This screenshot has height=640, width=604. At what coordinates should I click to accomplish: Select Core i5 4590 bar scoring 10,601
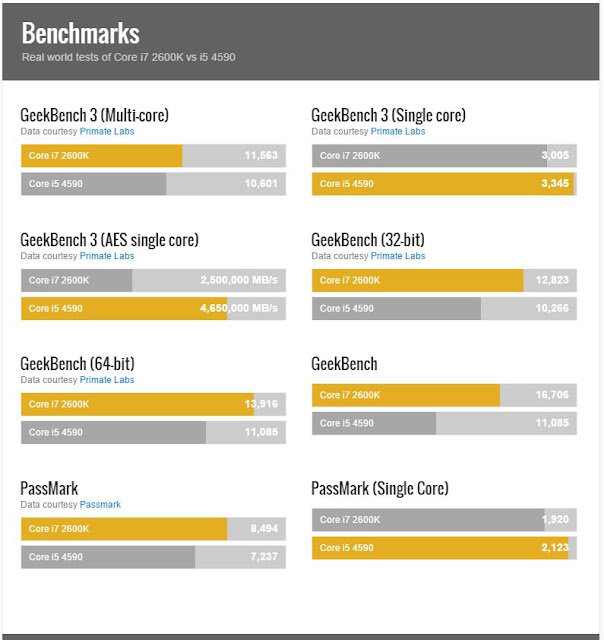coord(153,184)
